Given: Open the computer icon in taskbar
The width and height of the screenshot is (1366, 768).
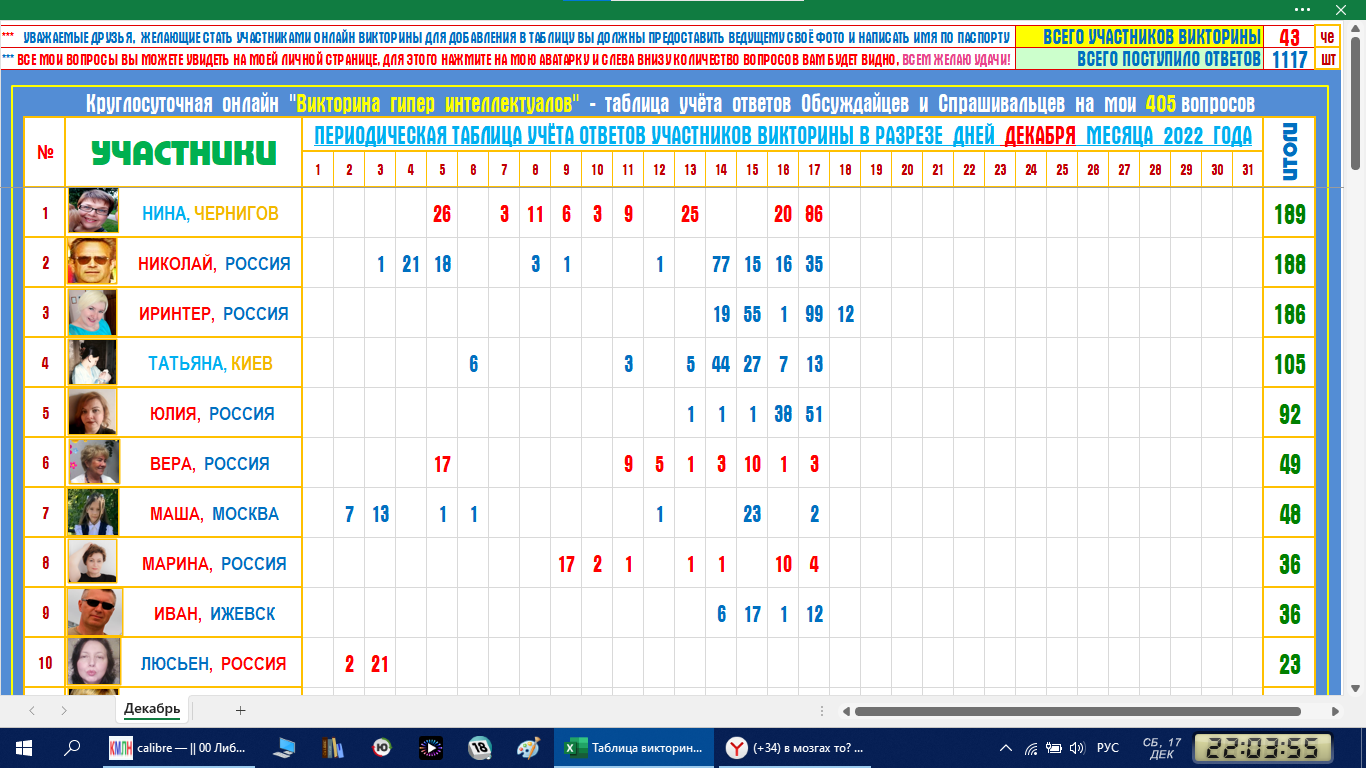Looking at the screenshot, I should point(284,747).
